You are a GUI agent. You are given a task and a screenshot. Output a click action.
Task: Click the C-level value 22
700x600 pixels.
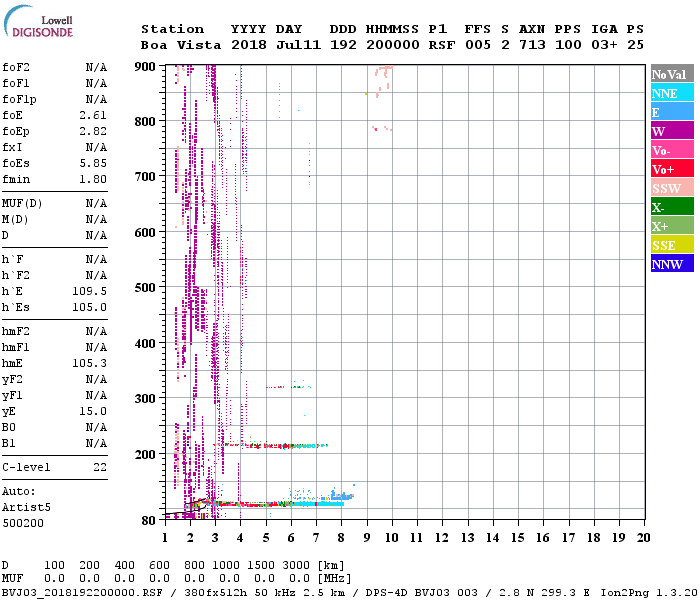(x=100, y=467)
